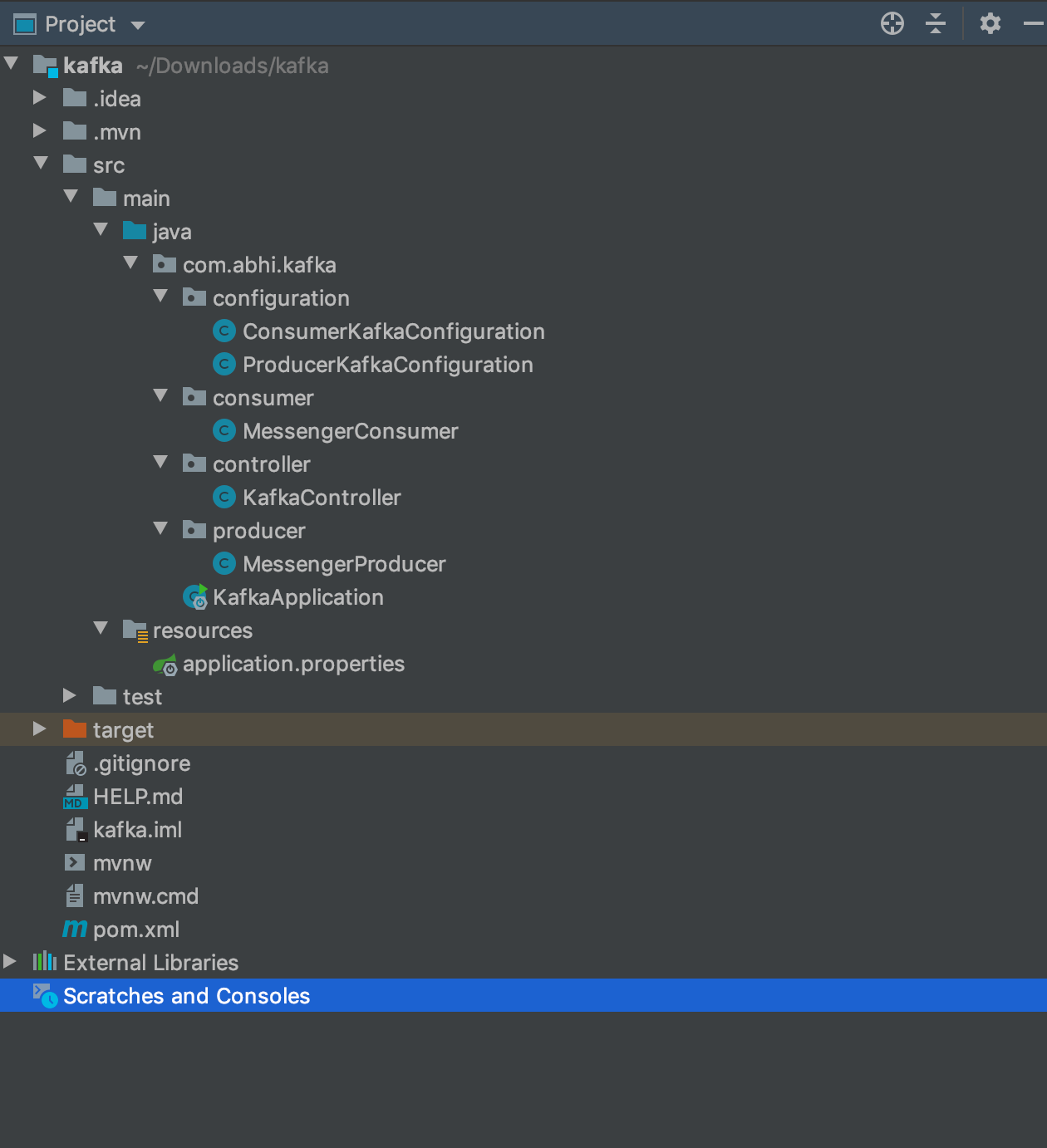Image resolution: width=1047 pixels, height=1148 pixels.
Task: Expand the .idea folder
Action: [40, 97]
